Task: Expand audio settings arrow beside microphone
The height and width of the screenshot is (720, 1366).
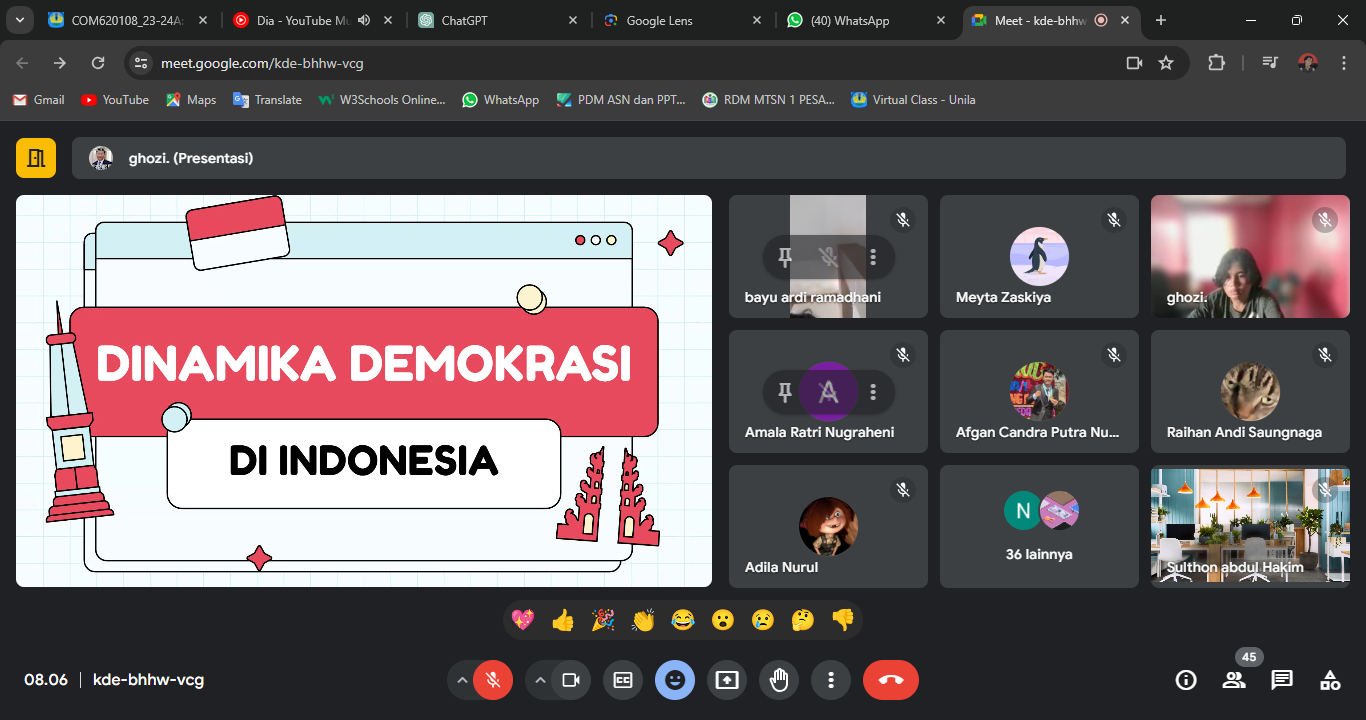Action: (462, 680)
